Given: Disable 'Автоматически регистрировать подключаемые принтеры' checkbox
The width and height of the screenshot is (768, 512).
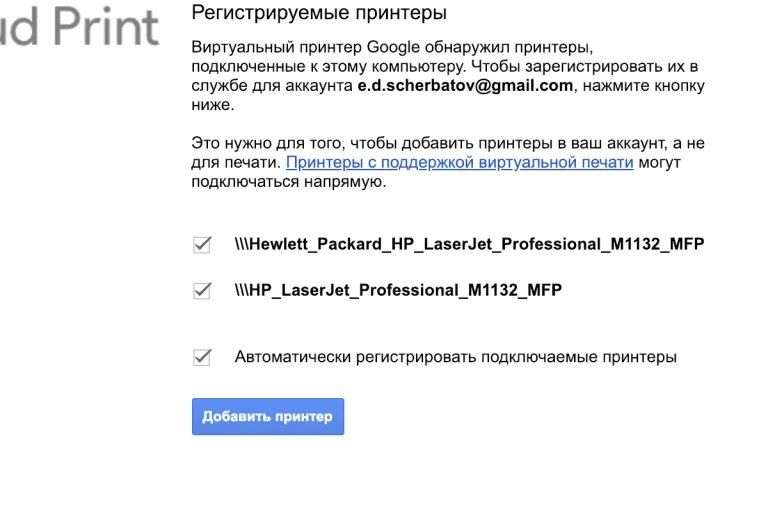Looking at the screenshot, I should pos(202,357).
